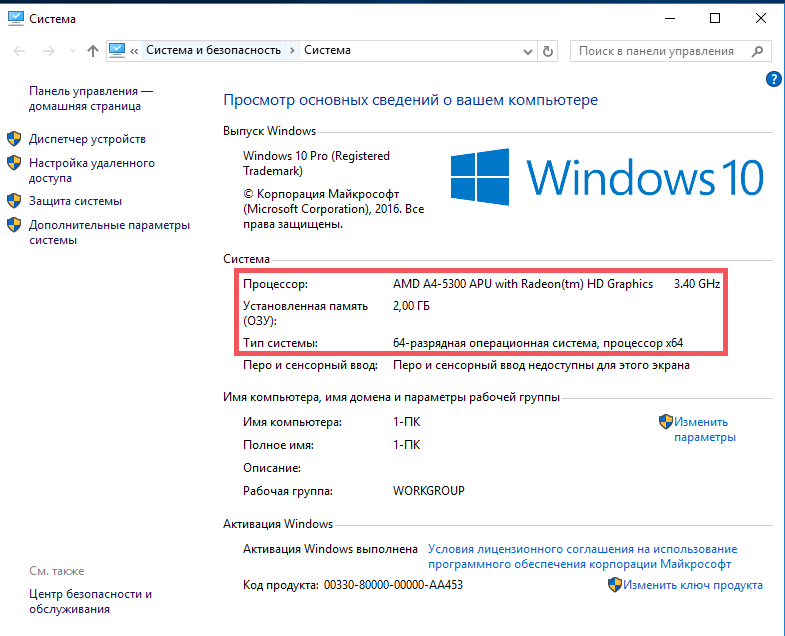This screenshot has height=636, width=785.
Task: Open Дополнительные параметры системы
Action: point(109,232)
